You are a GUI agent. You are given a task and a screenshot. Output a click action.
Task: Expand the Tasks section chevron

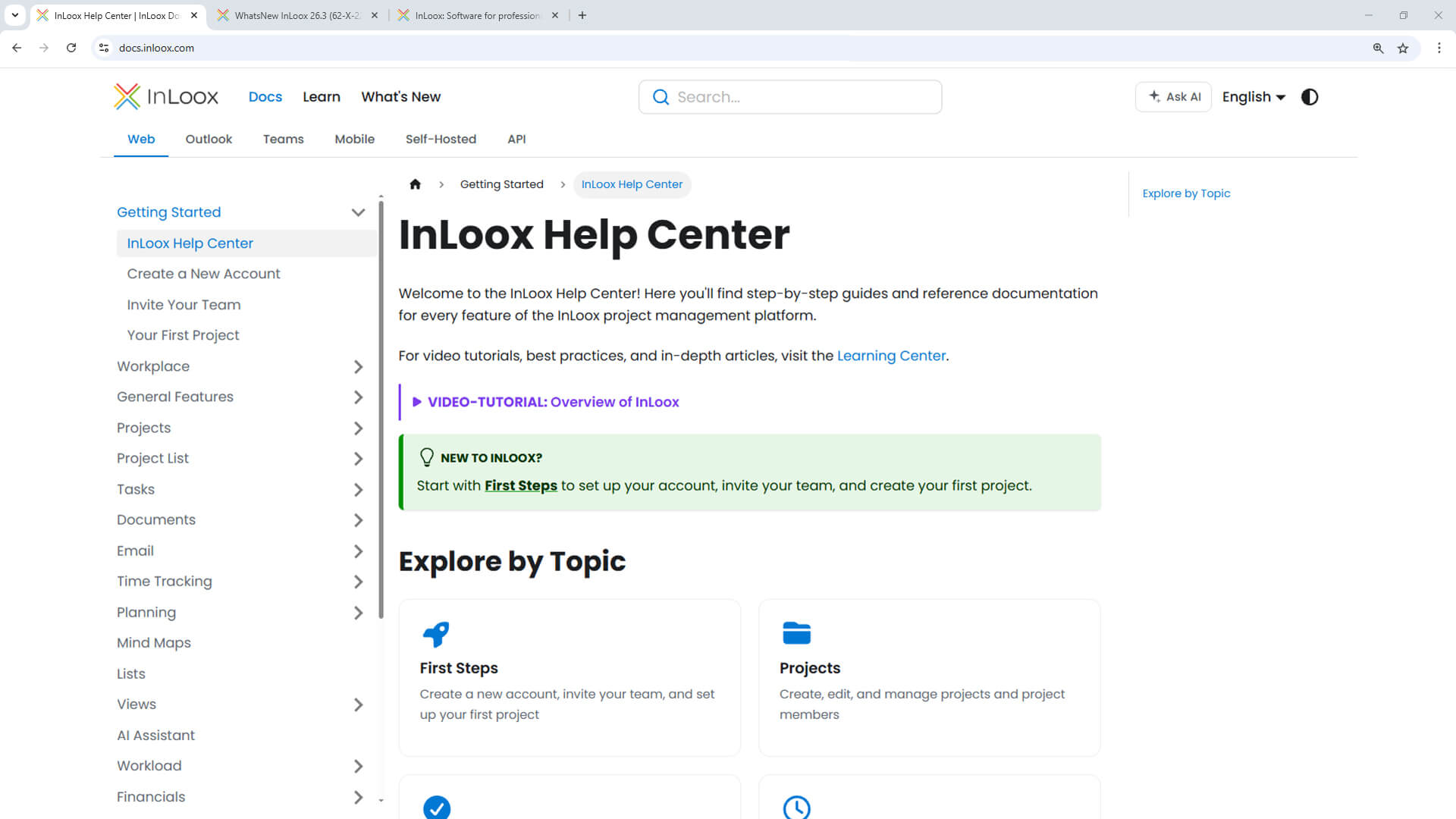pos(358,490)
